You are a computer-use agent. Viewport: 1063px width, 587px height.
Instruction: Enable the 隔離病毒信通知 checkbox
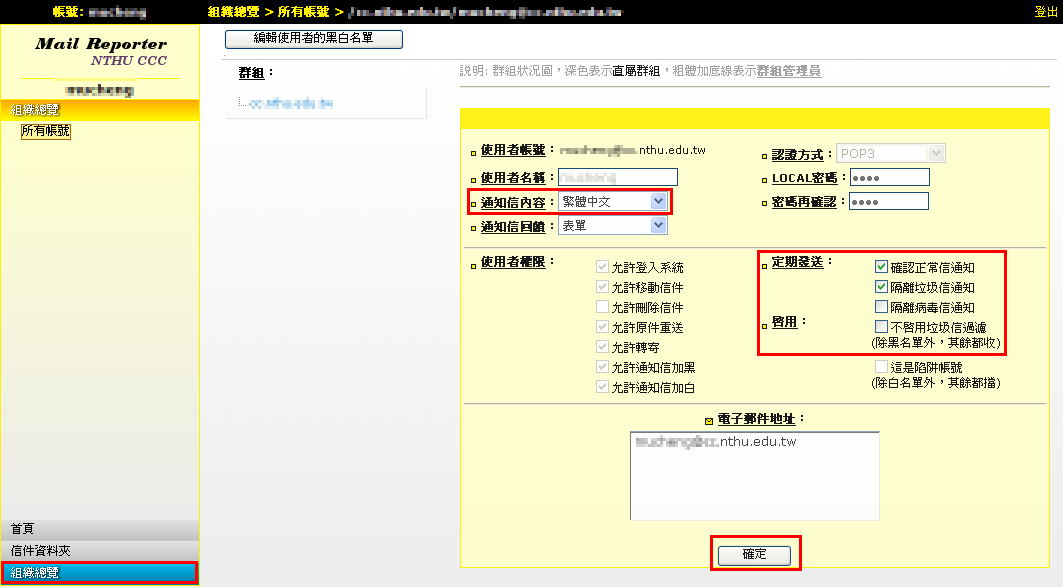(x=881, y=307)
